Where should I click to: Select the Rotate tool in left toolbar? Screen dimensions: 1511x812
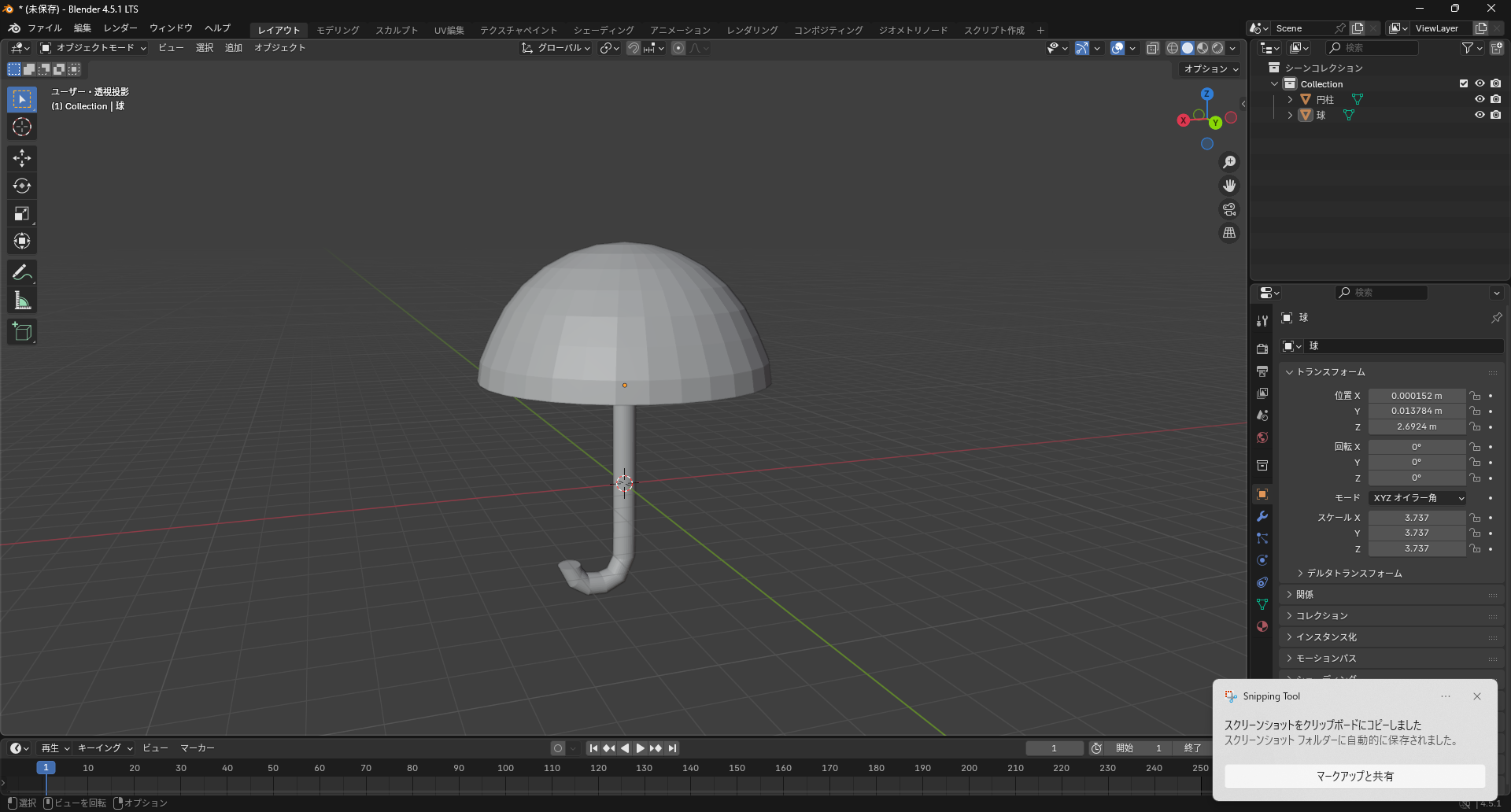[22, 186]
